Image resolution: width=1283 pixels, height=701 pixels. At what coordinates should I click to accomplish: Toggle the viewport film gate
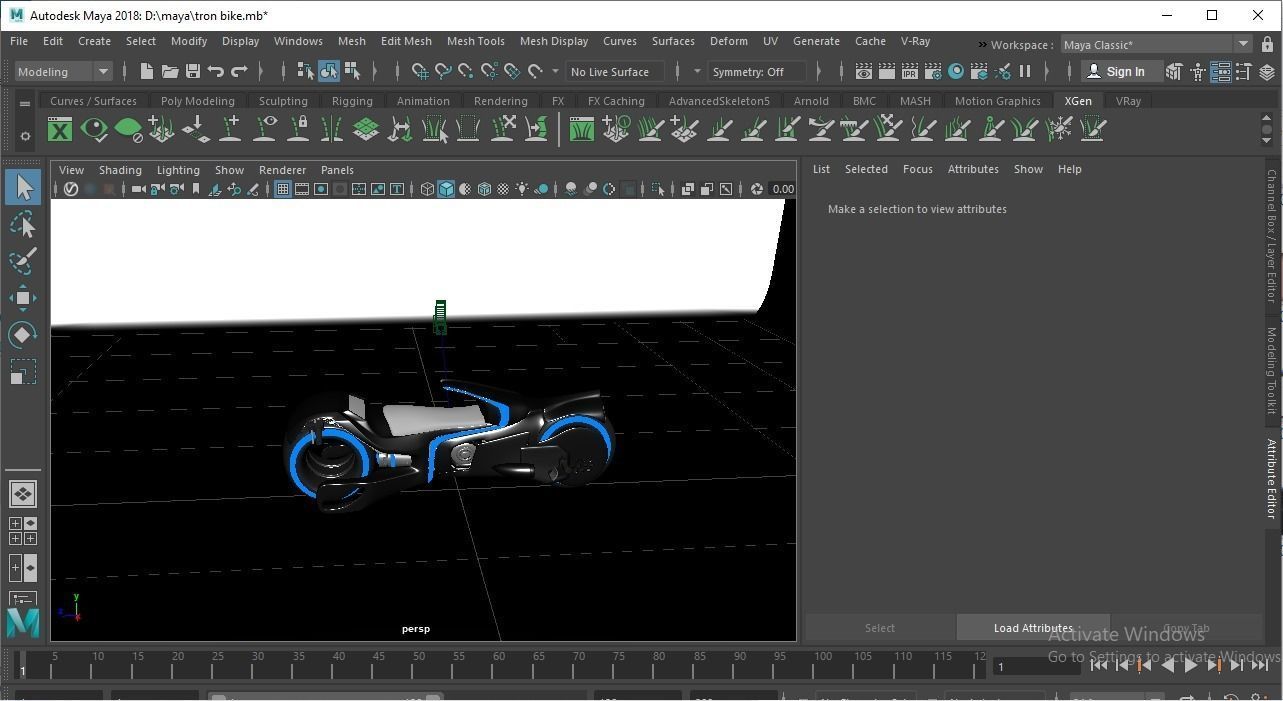(x=302, y=189)
